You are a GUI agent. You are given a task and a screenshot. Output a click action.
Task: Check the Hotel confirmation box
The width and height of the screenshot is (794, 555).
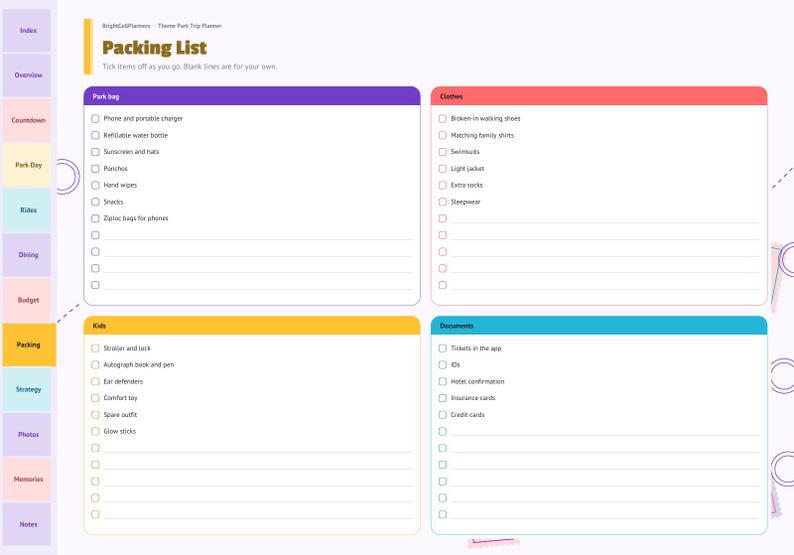pos(443,381)
